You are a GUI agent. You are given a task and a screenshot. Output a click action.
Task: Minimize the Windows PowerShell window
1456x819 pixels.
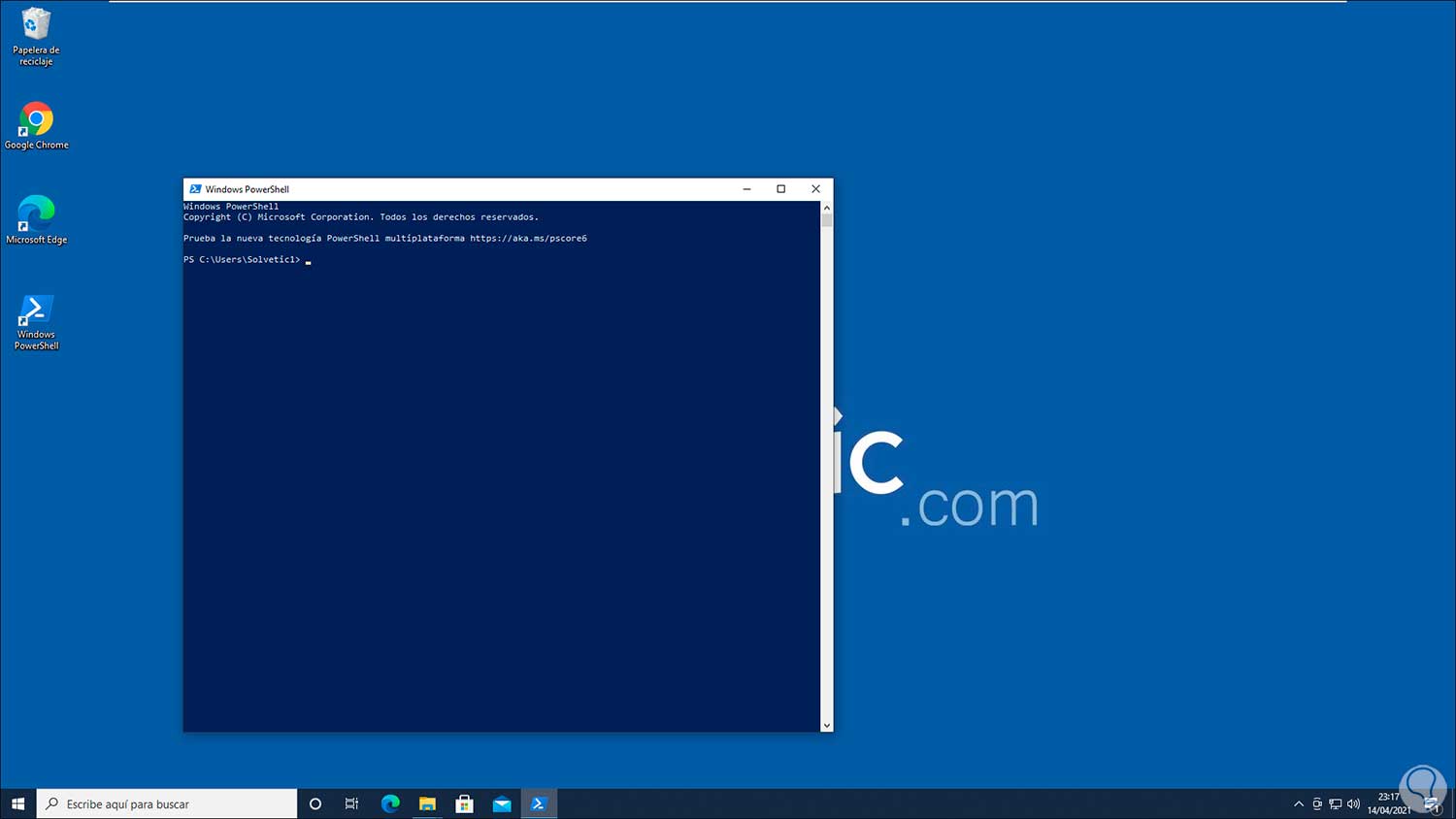tap(746, 189)
